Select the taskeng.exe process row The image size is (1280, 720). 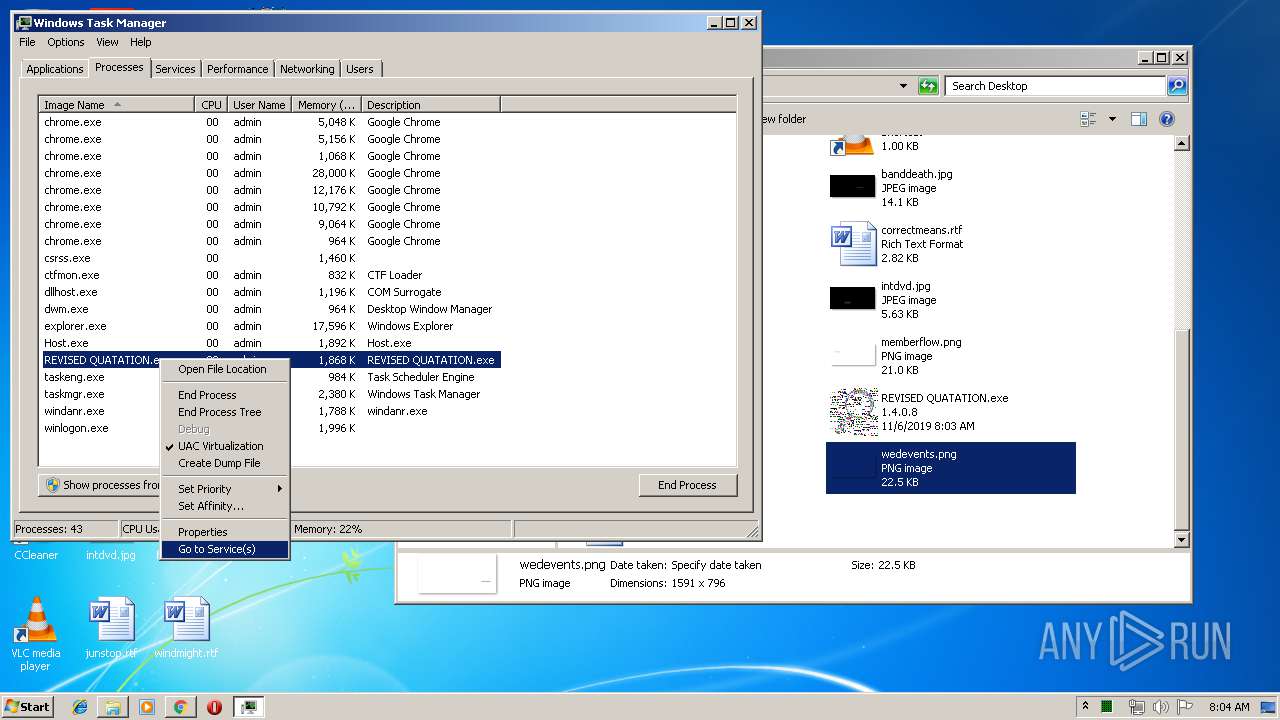[270, 377]
